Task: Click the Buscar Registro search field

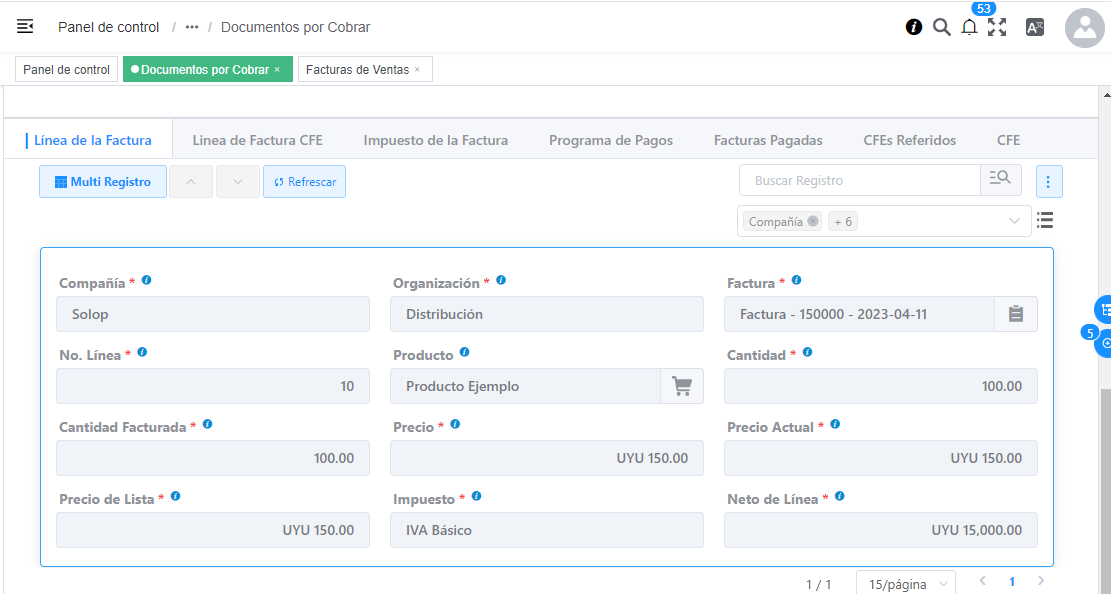Action: click(x=859, y=181)
